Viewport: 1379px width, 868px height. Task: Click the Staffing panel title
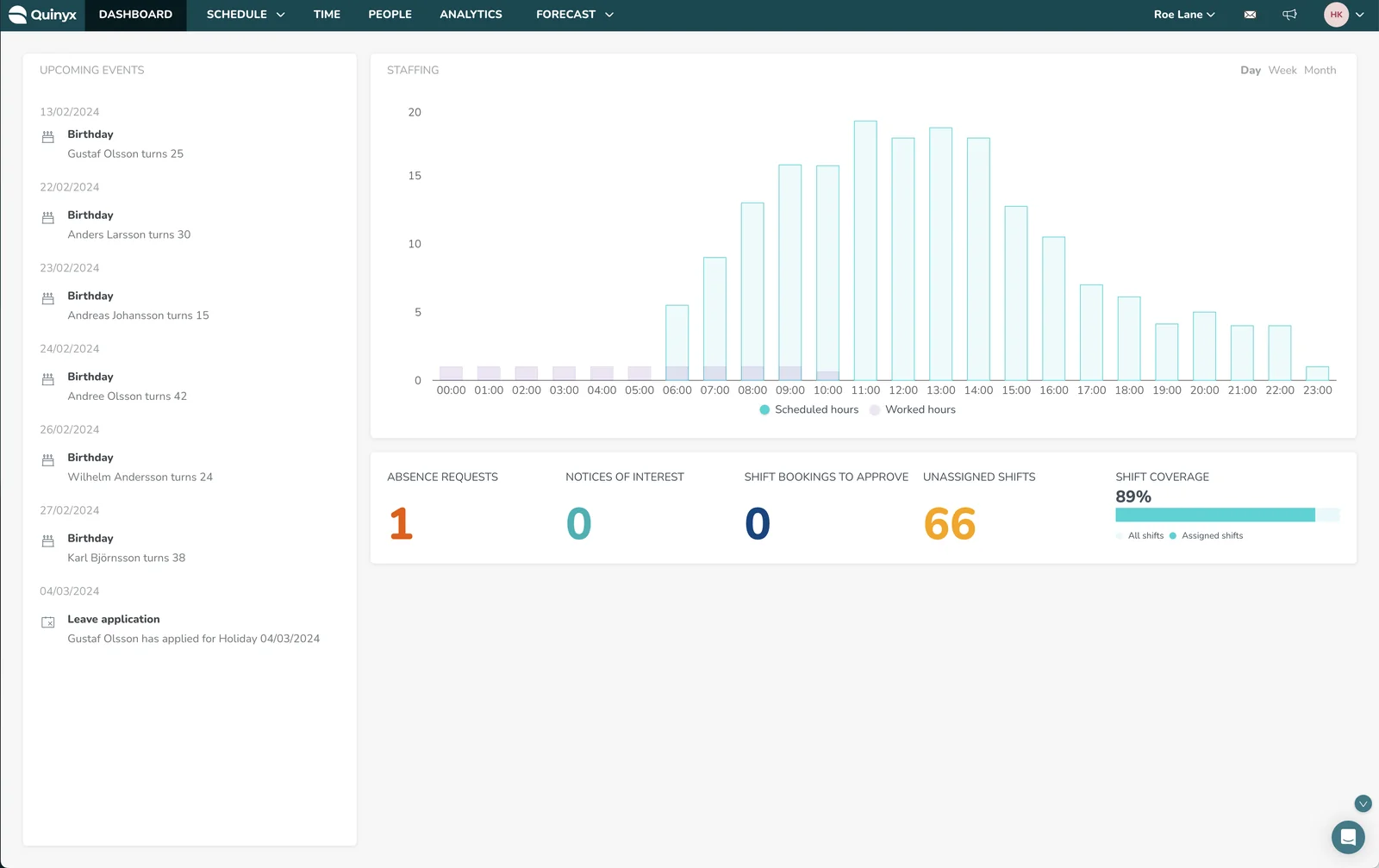tap(413, 71)
